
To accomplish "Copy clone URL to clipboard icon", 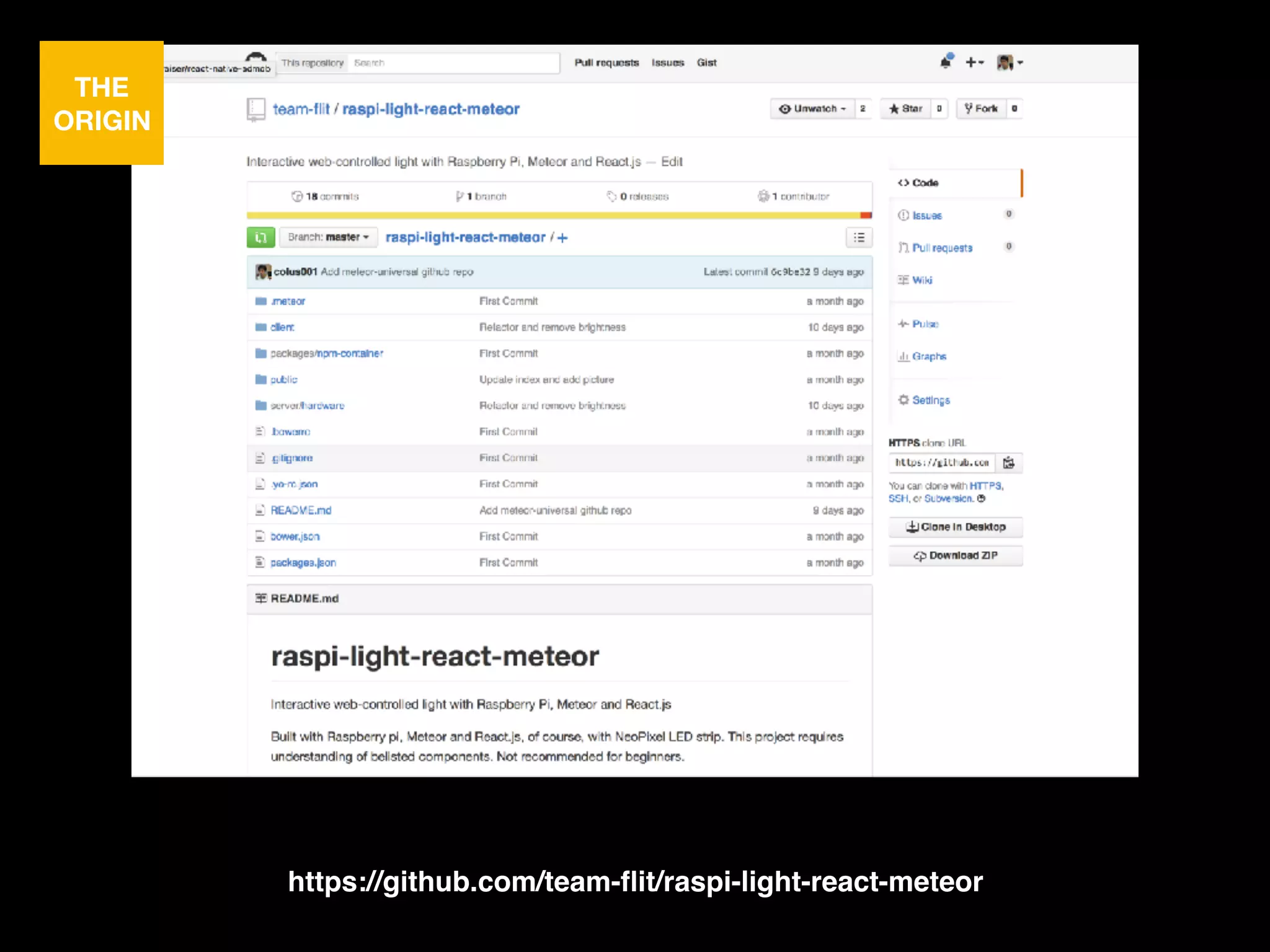I will 1009,463.
